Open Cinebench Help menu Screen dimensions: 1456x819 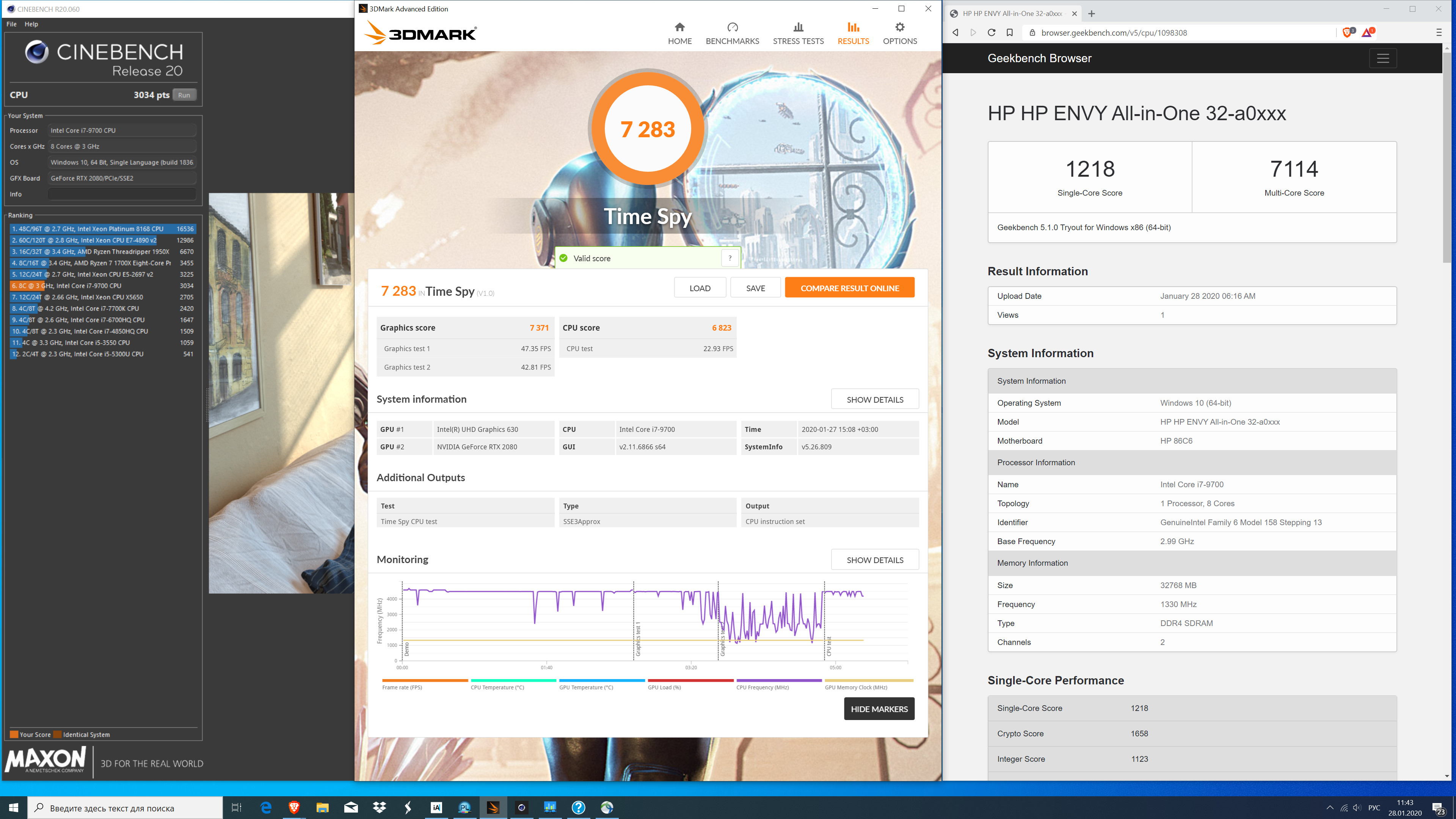click(x=31, y=24)
